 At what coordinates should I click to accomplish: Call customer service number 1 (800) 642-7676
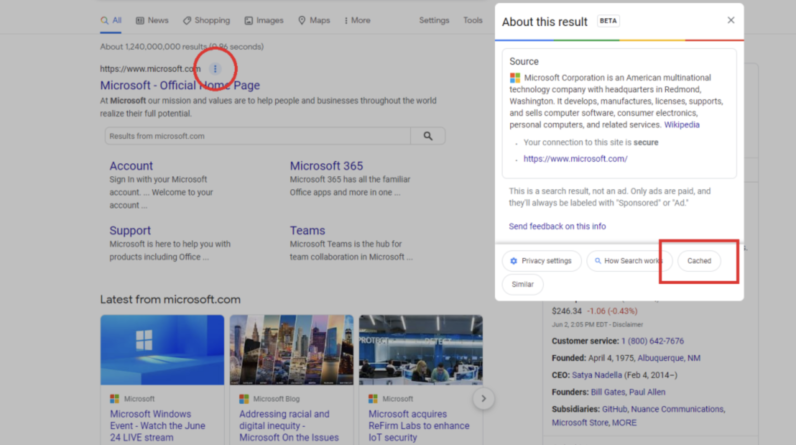click(x=652, y=341)
